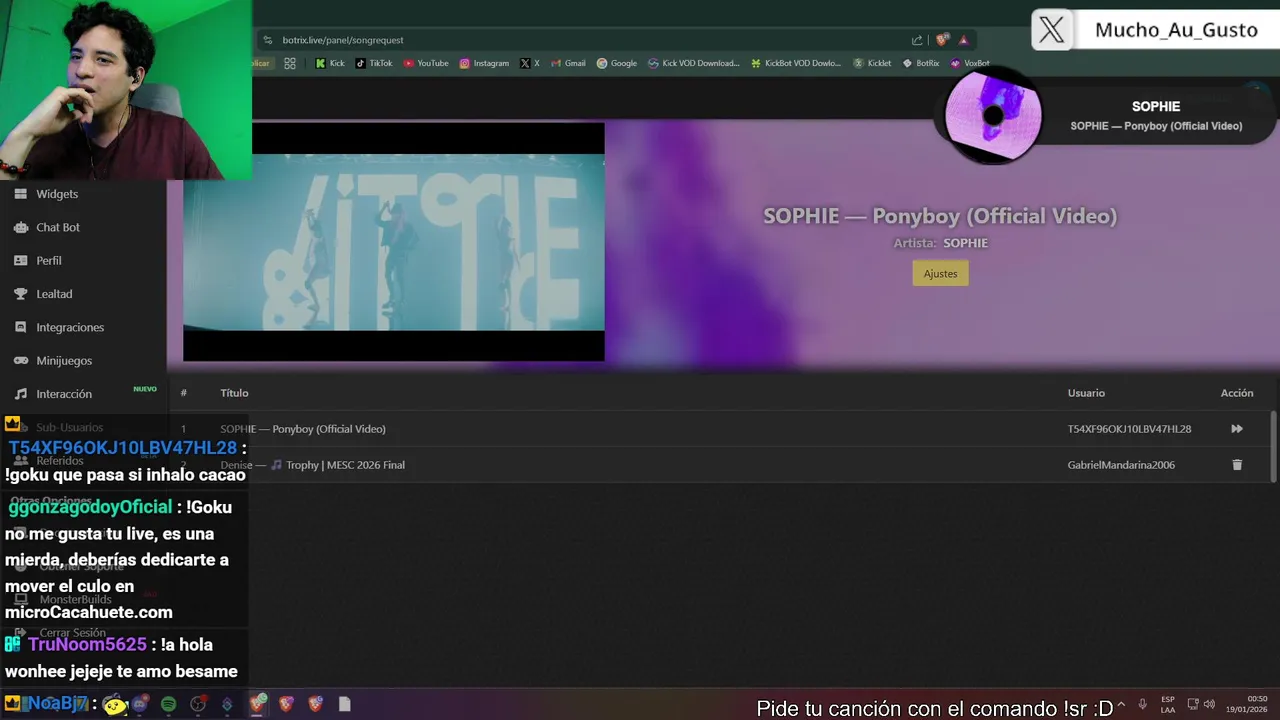This screenshot has height=720, width=1280.
Task: Click the spinning disc album art
Action: point(993,116)
